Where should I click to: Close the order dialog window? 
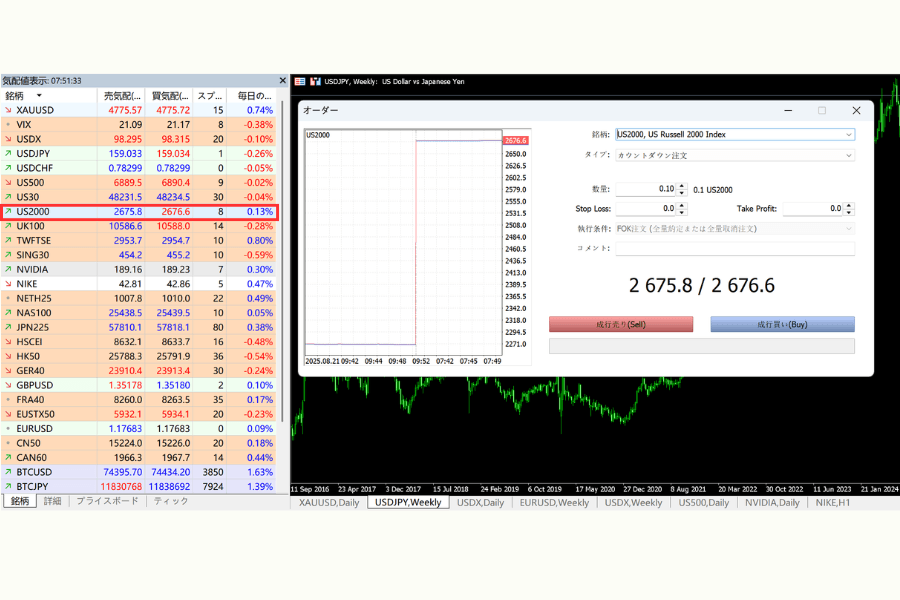(856, 111)
